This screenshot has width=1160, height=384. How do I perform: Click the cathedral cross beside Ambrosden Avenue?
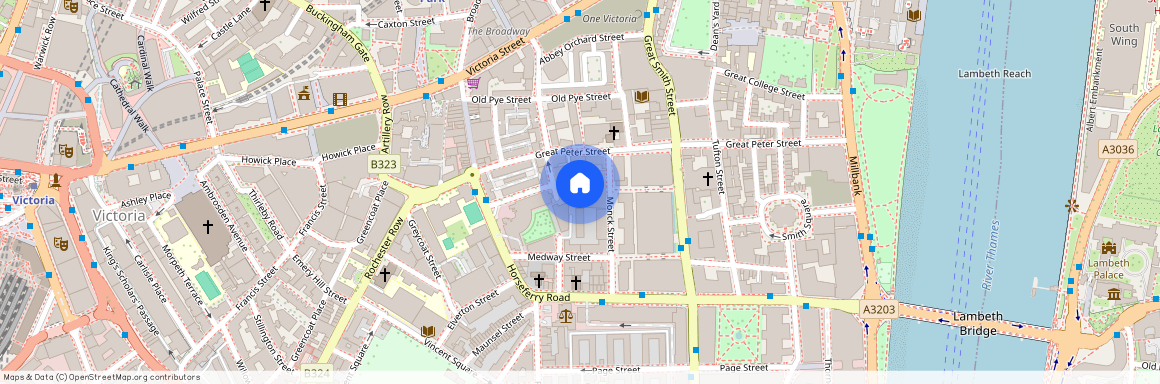(x=208, y=226)
